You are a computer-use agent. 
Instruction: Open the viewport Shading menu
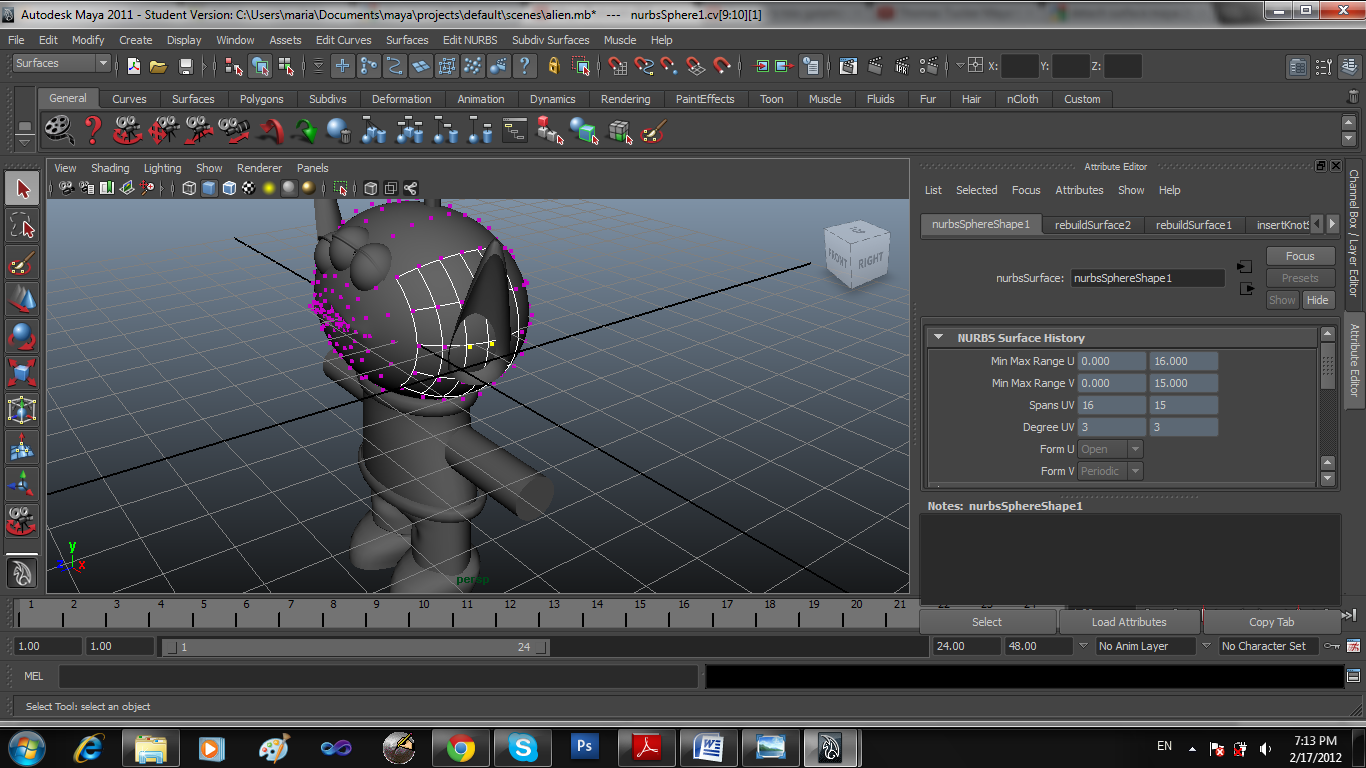click(x=110, y=168)
